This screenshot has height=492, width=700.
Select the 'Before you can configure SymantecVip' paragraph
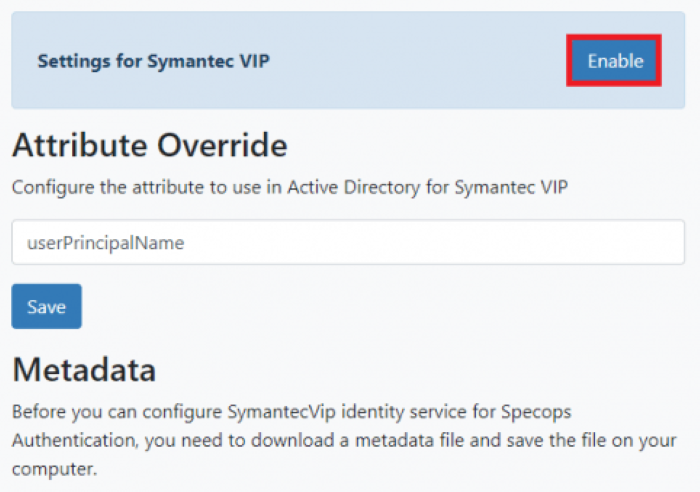click(344, 440)
